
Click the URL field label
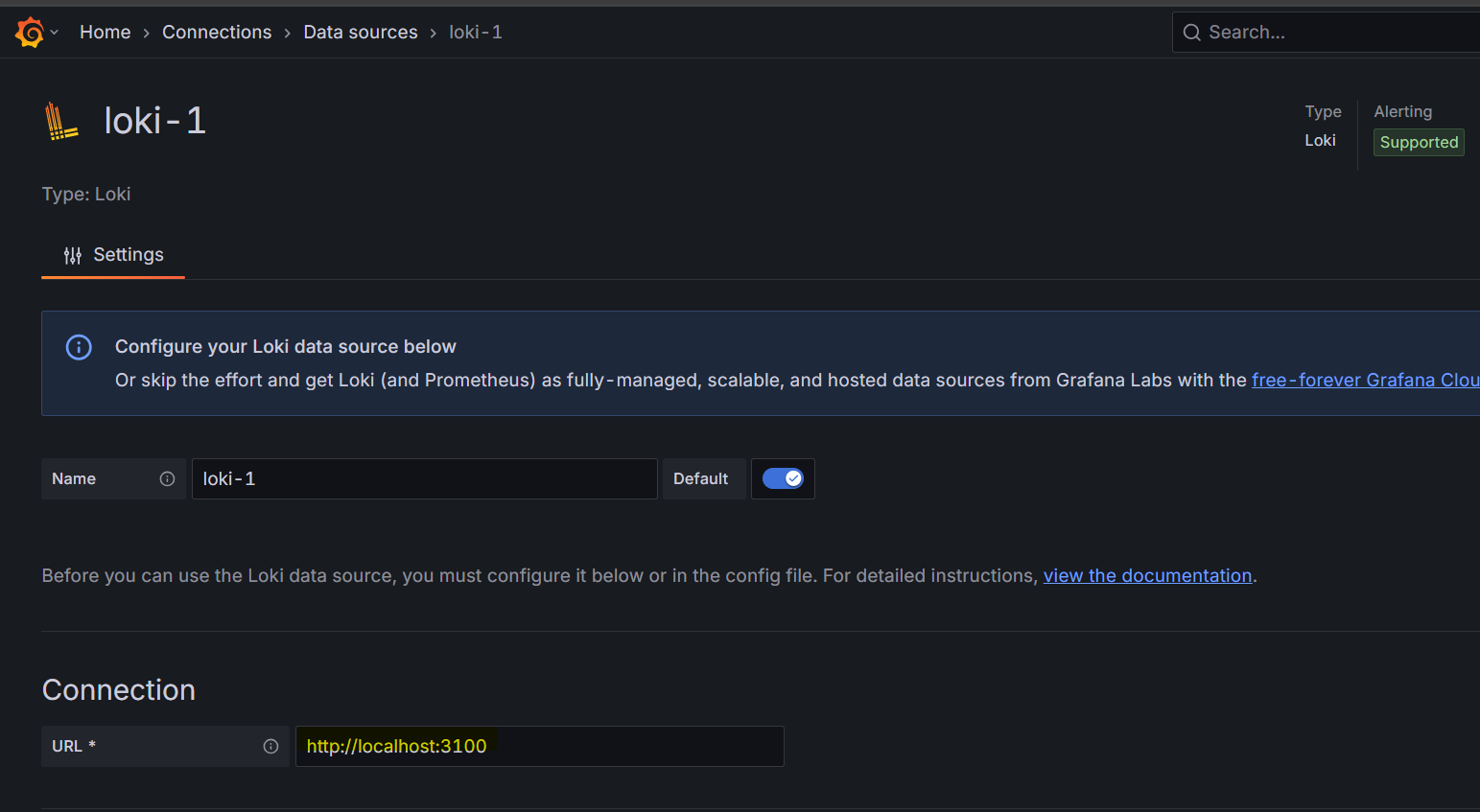pos(74,747)
